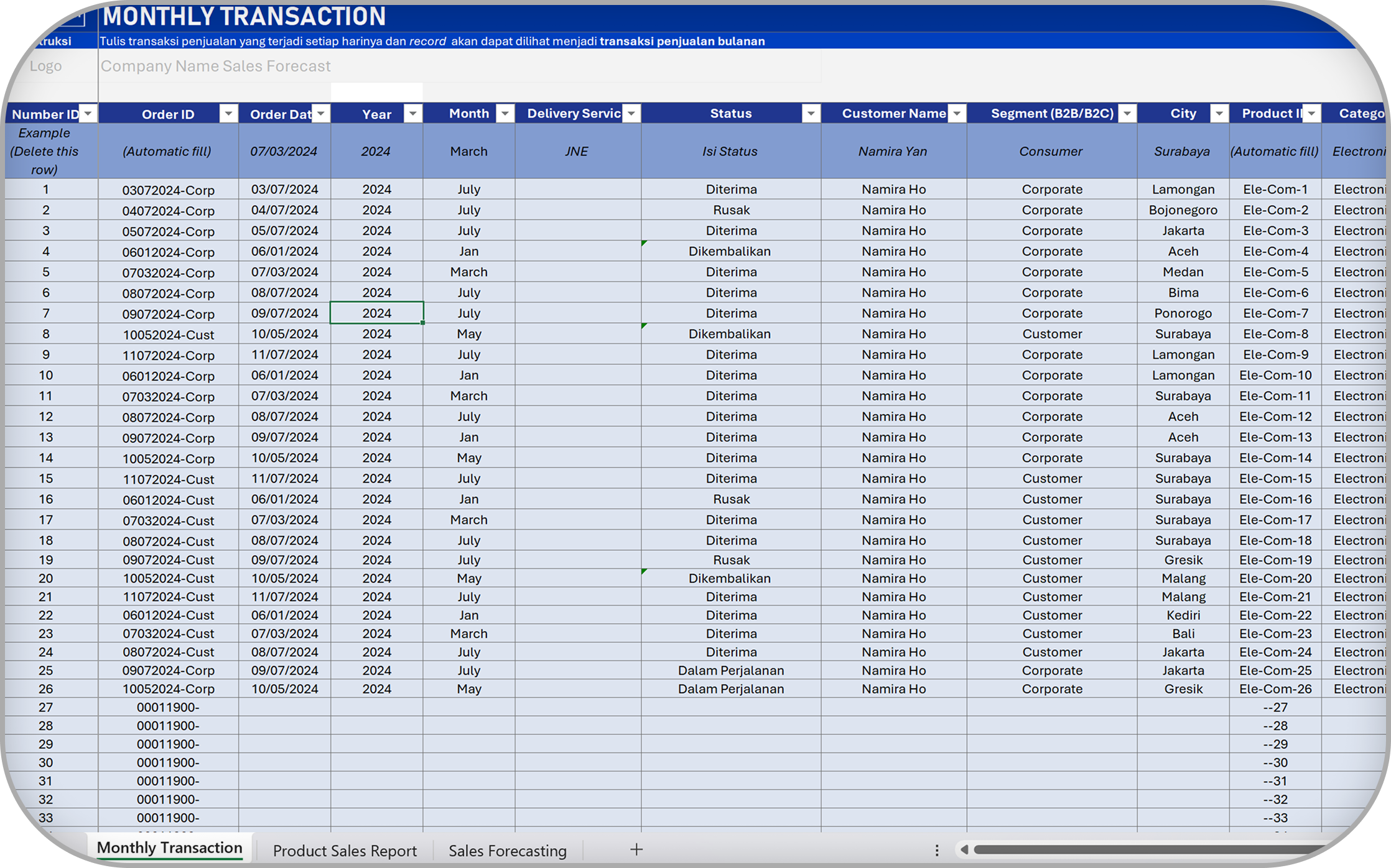Expand the City column filter arrow

[1219, 114]
